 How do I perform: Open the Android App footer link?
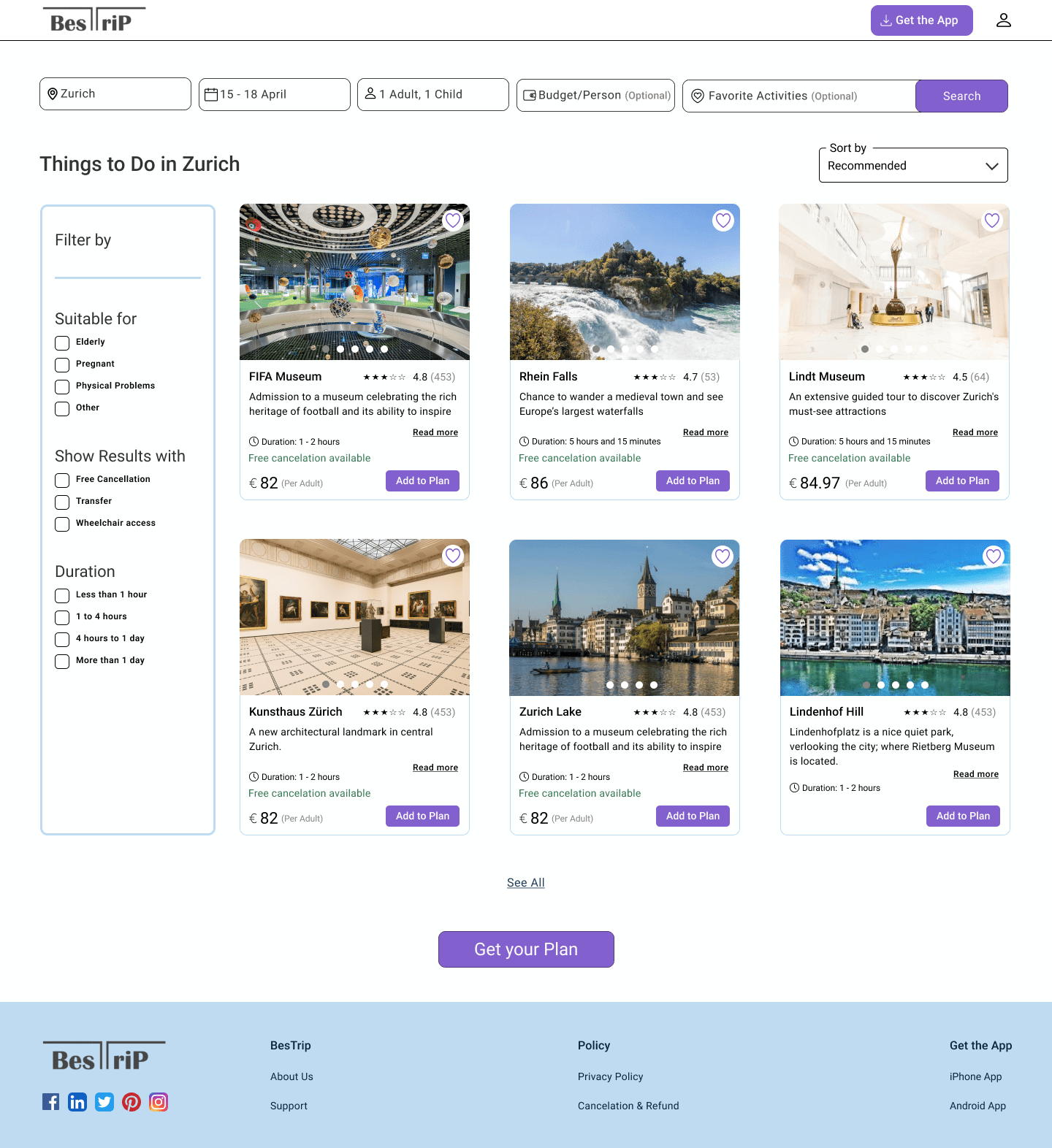point(977,1106)
